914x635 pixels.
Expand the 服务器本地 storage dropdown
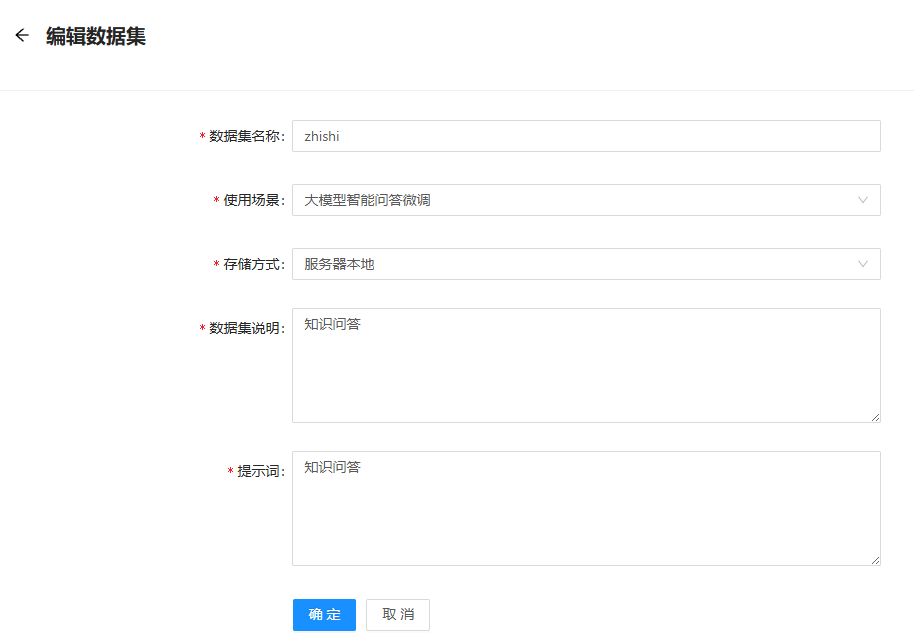[585, 264]
